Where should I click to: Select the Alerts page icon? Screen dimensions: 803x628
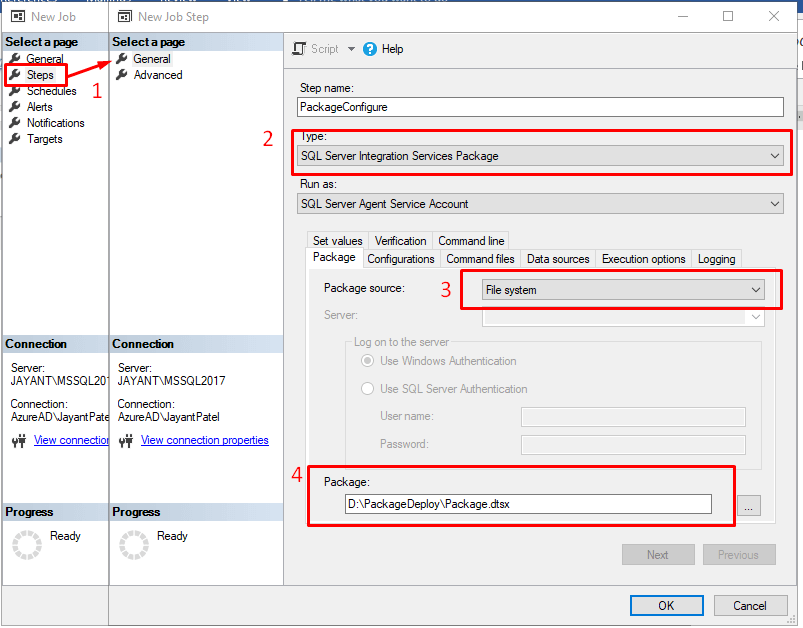click(15, 107)
